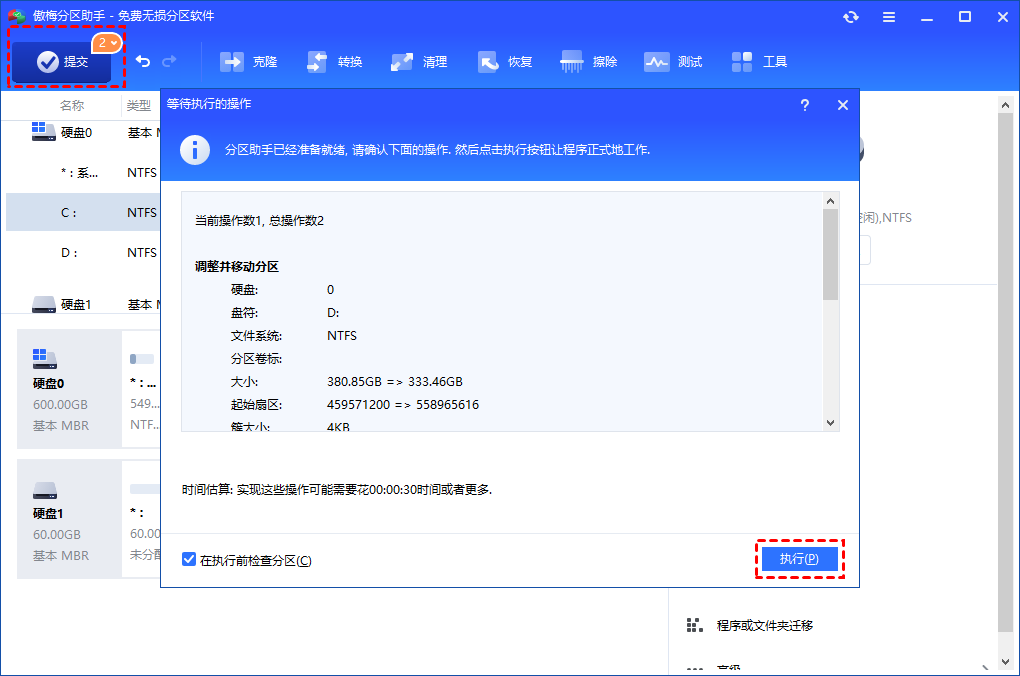Uncheck 在执行前检查分区 option
The width and height of the screenshot is (1020, 676).
click(x=189, y=559)
